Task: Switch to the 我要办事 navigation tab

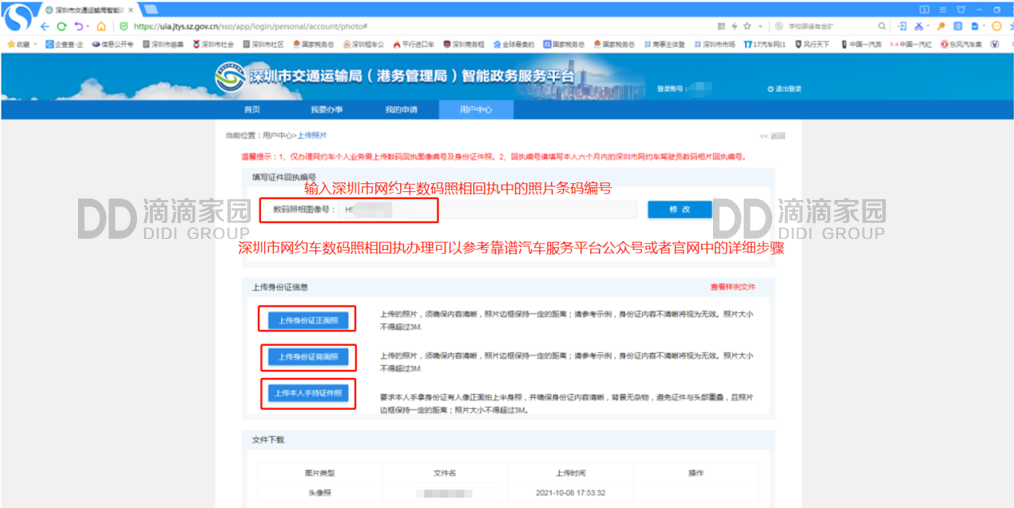Action: (327, 110)
